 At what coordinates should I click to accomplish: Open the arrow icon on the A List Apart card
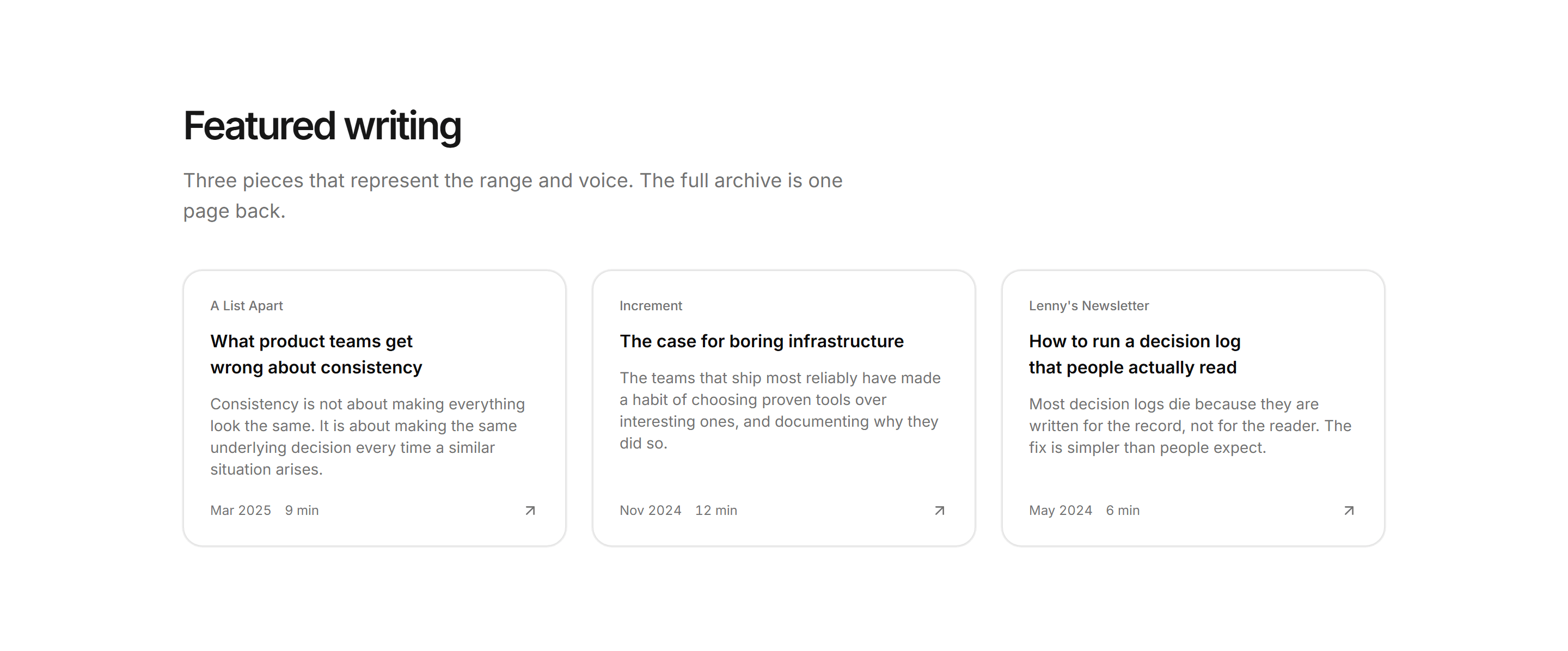pos(530,511)
